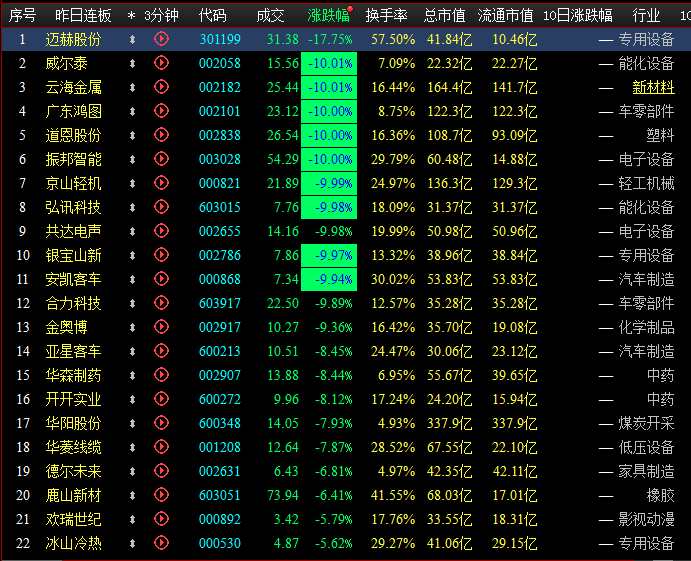Sort by 换手率 column header
Image resolution: width=691 pixels, height=561 pixels.
tap(386, 15)
